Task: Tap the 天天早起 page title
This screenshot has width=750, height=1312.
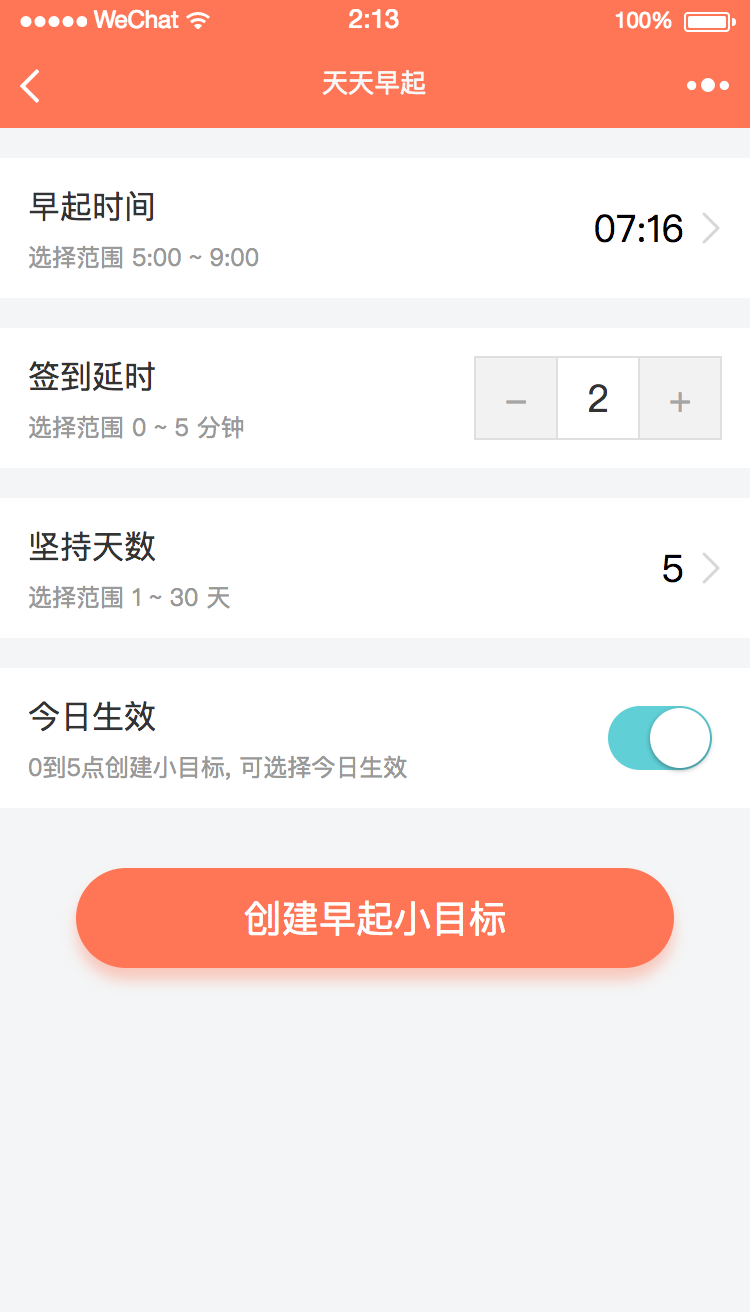Action: coord(374,83)
